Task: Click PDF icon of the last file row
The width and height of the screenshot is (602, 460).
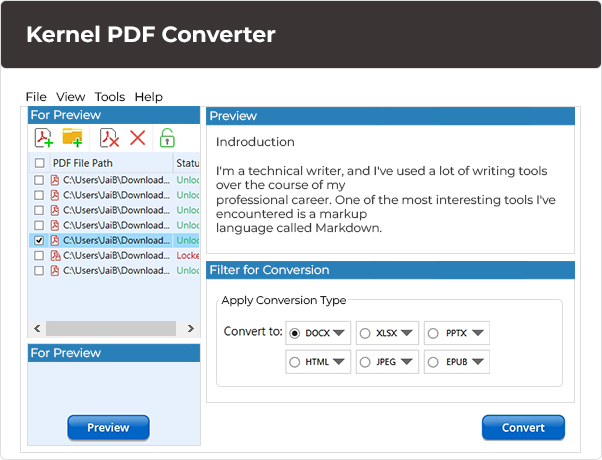Action: (x=55, y=271)
